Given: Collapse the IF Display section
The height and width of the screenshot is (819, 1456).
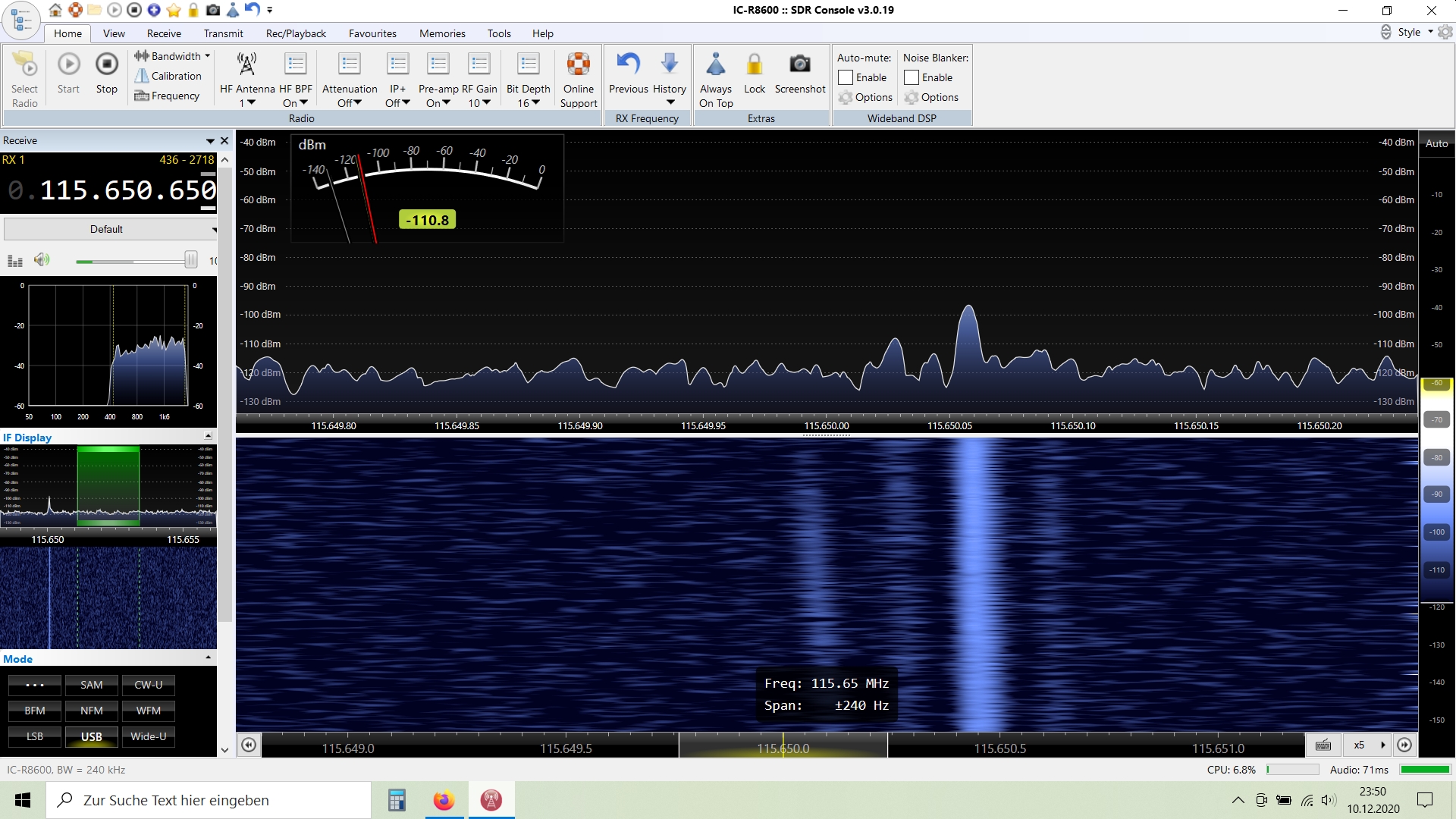Looking at the screenshot, I should 208,436.
